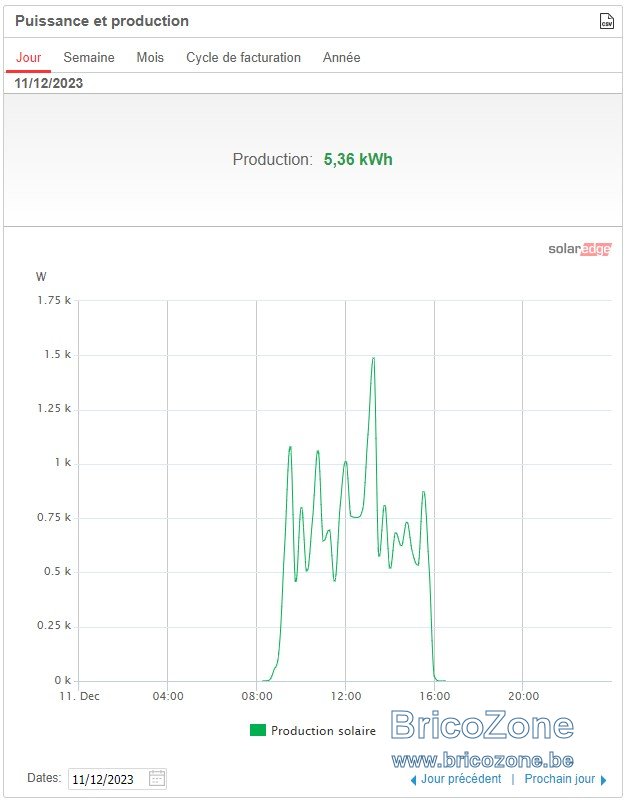Click the right arrow for next day
Screen dimensions: 627x804
(603, 780)
